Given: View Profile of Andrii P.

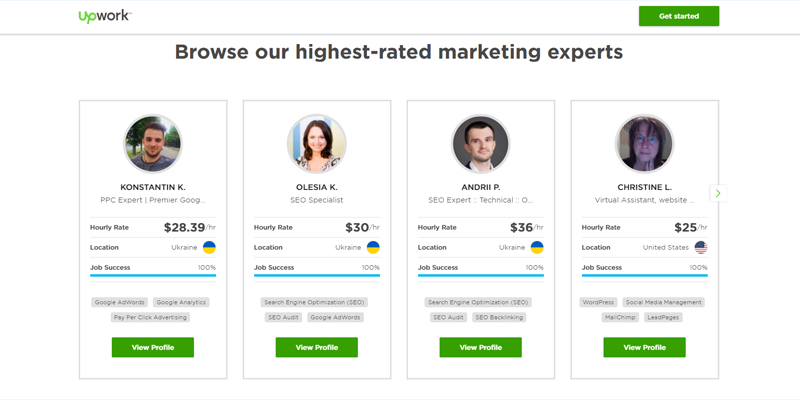Looking at the screenshot, I should tap(481, 347).
